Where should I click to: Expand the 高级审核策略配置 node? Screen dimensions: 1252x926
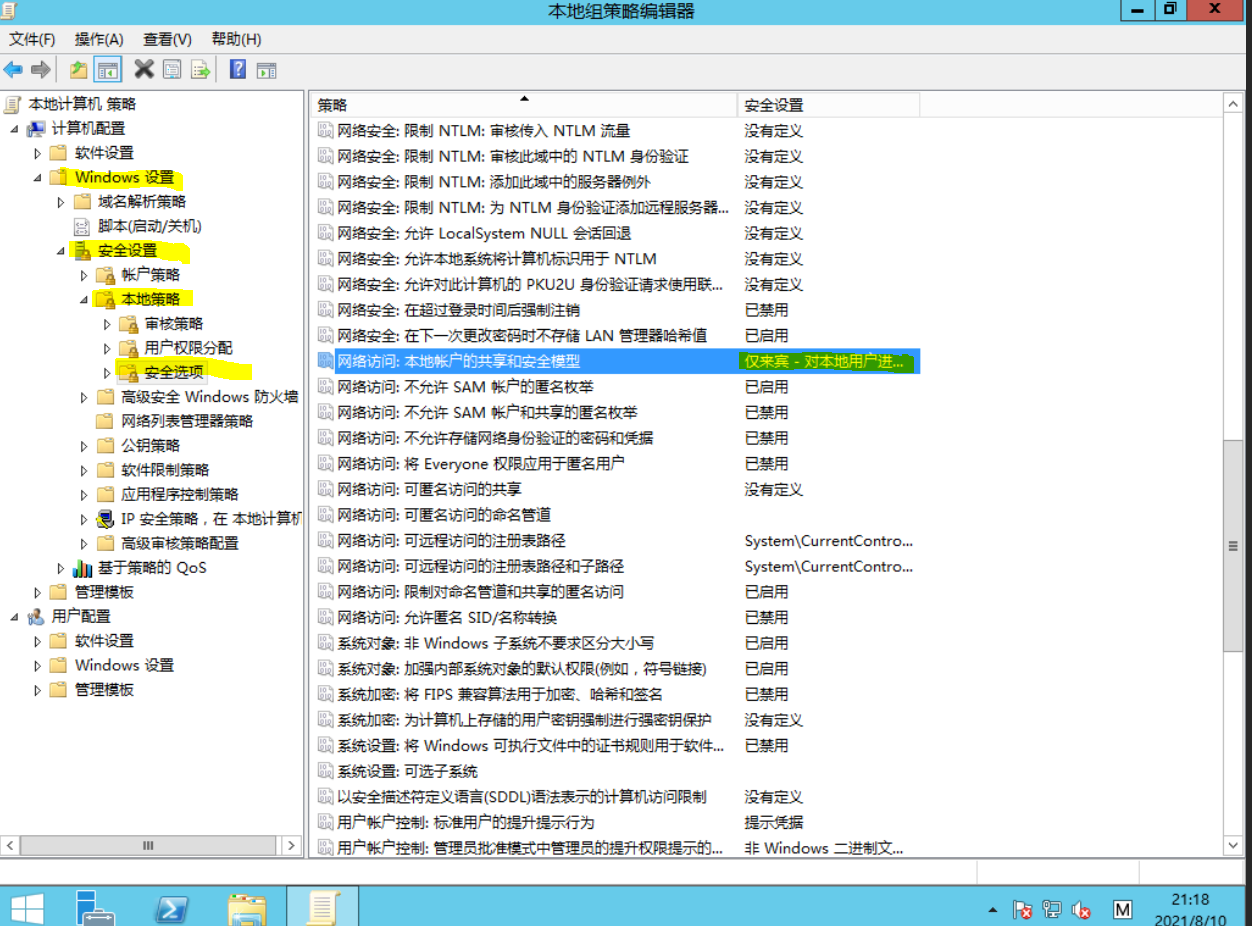(85, 544)
